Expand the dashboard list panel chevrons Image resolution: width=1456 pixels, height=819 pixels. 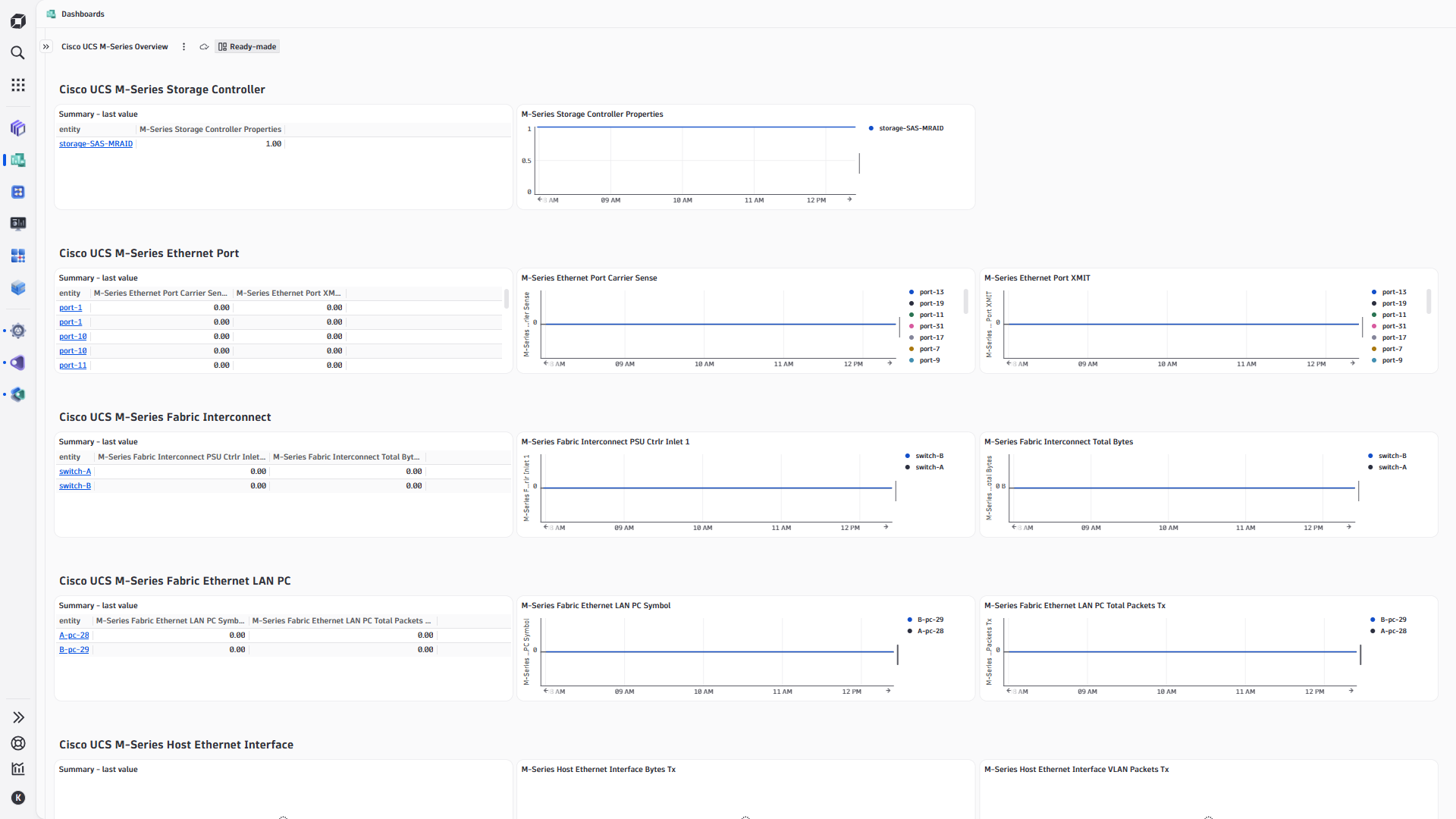pos(46,47)
